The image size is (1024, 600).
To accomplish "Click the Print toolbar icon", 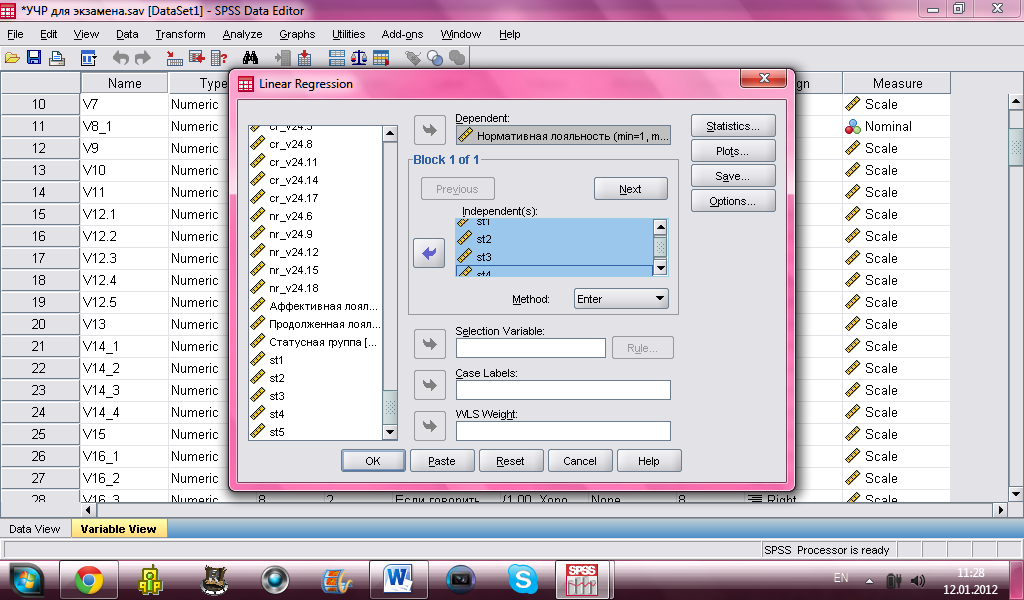I will click(57, 58).
